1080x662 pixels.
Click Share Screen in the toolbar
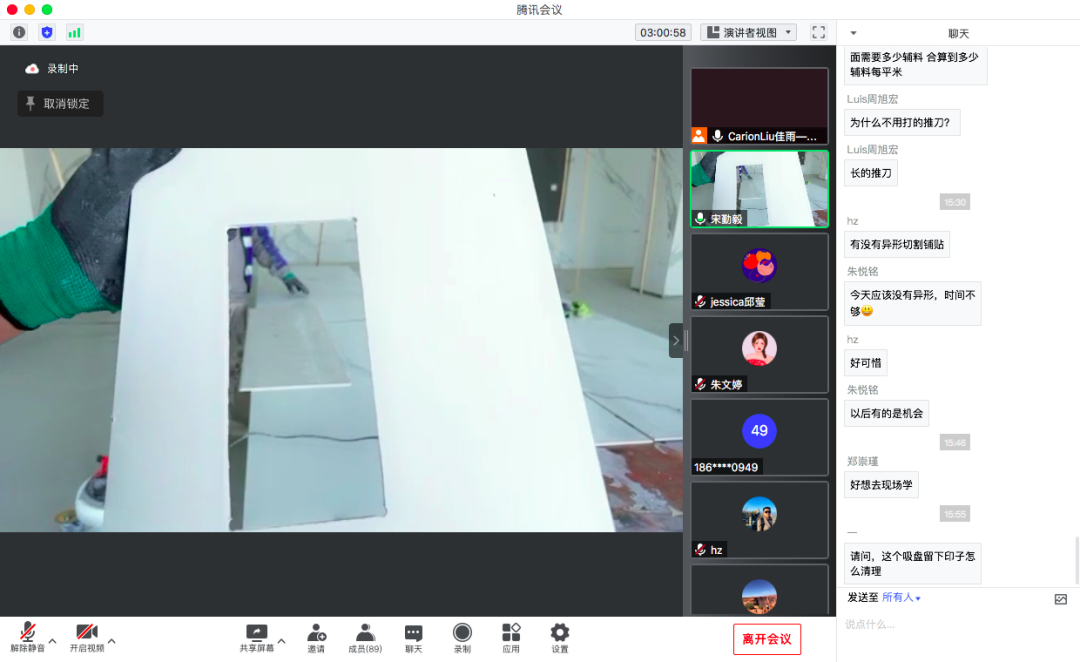tap(256, 637)
